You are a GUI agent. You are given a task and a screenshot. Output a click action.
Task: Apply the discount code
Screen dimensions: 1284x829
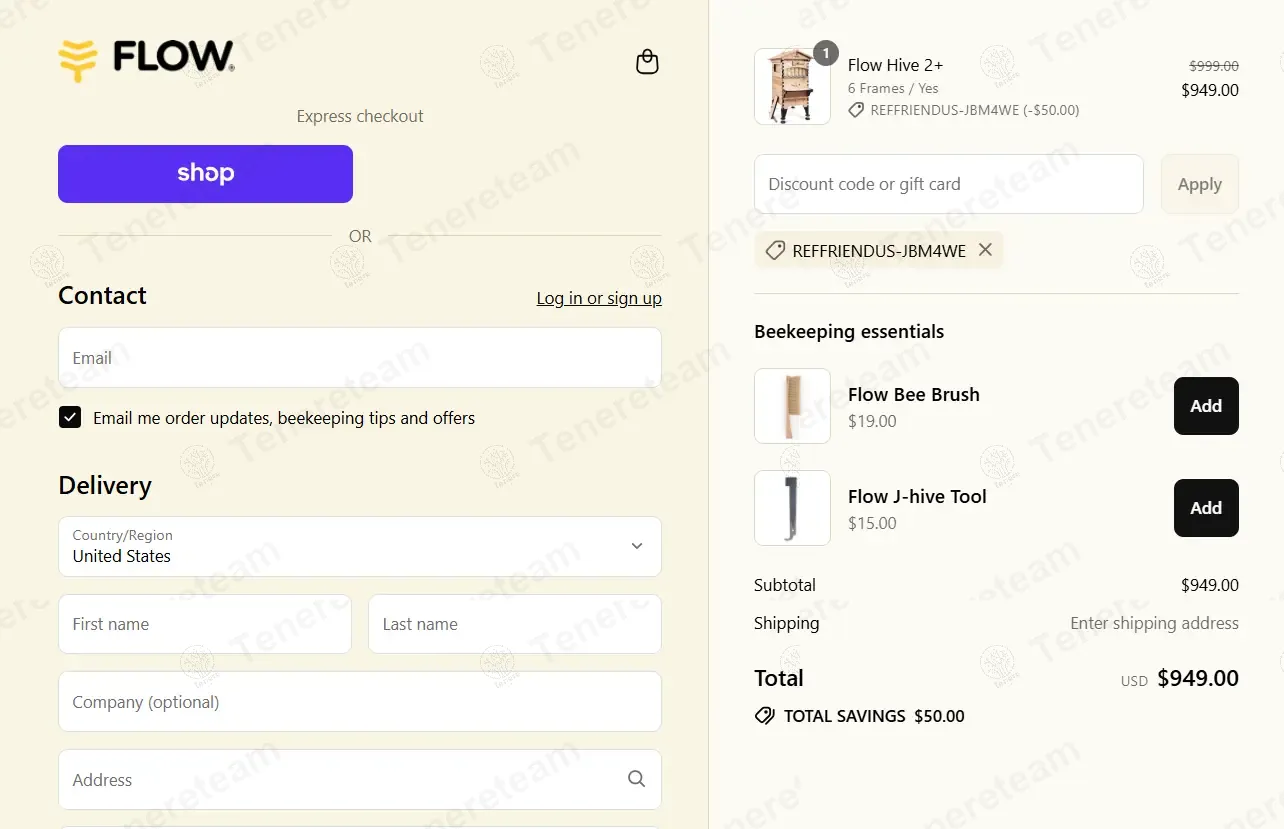click(1199, 184)
